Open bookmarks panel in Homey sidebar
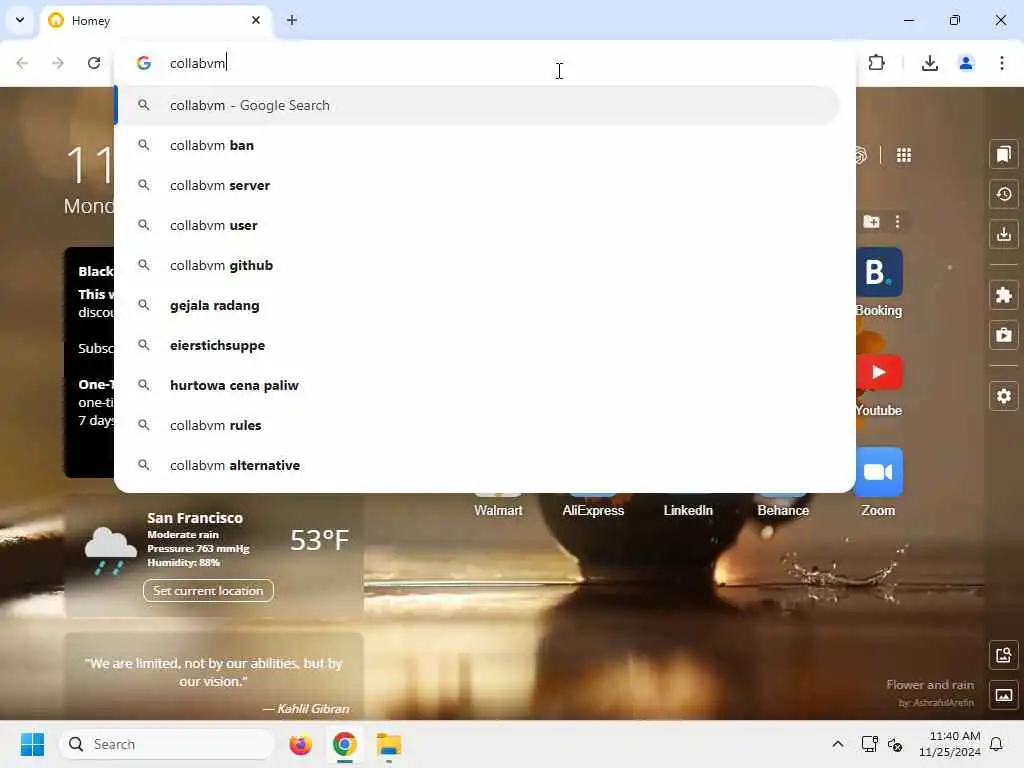Image resolution: width=1024 pixels, height=768 pixels. click(1004, 154)
